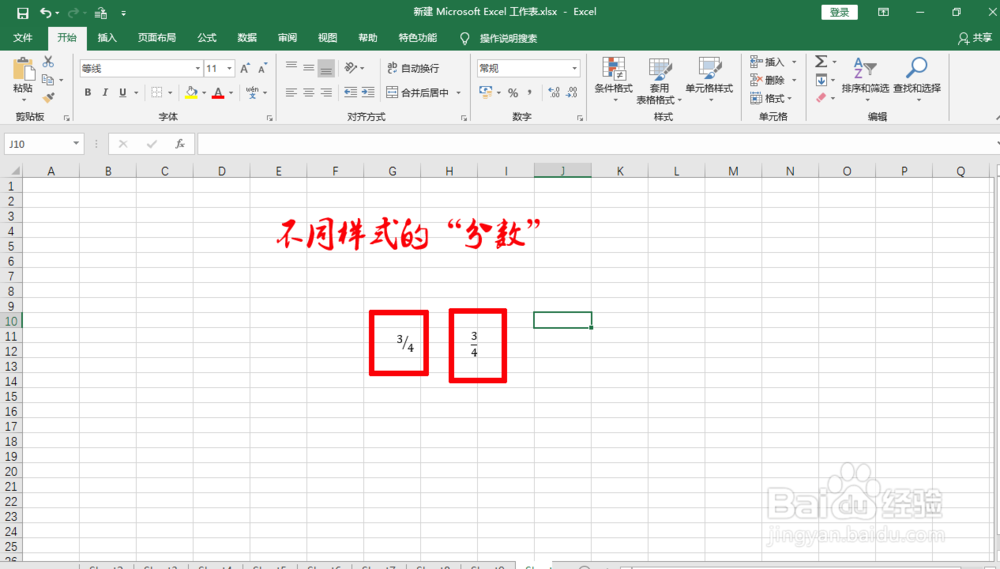Open Format as Table styles
The width and height of the screenshot is (1000, 569).
pyautogui.click(x=659, y=80)
